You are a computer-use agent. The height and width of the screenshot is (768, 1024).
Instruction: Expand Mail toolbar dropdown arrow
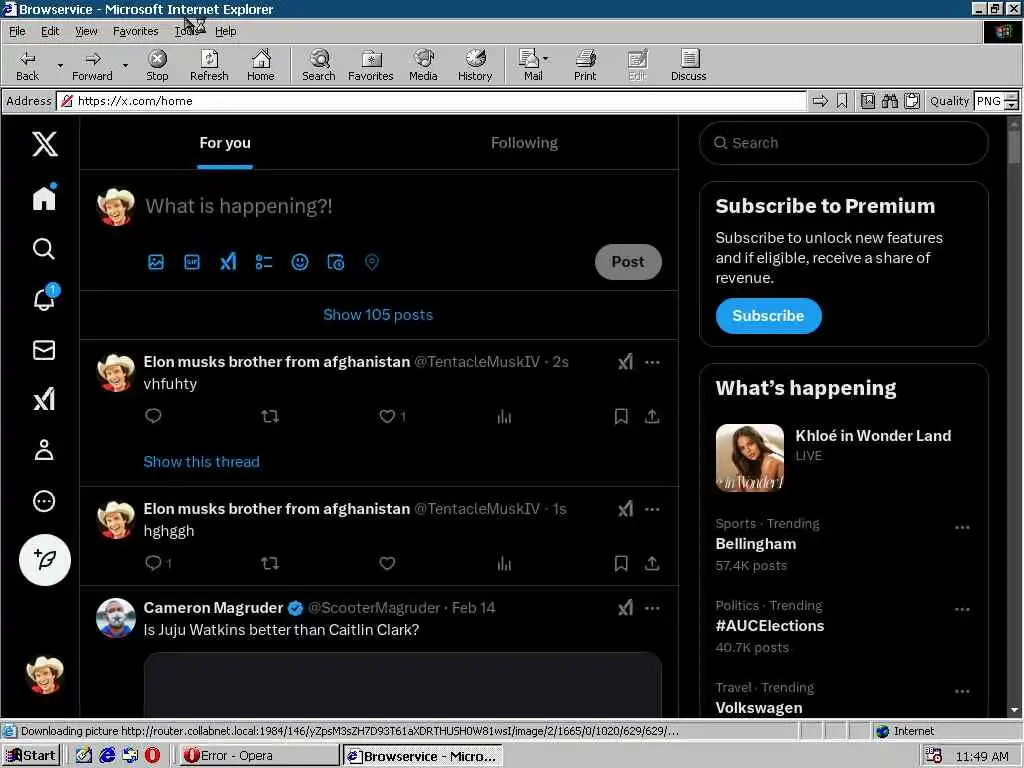(x=545, y=59)
